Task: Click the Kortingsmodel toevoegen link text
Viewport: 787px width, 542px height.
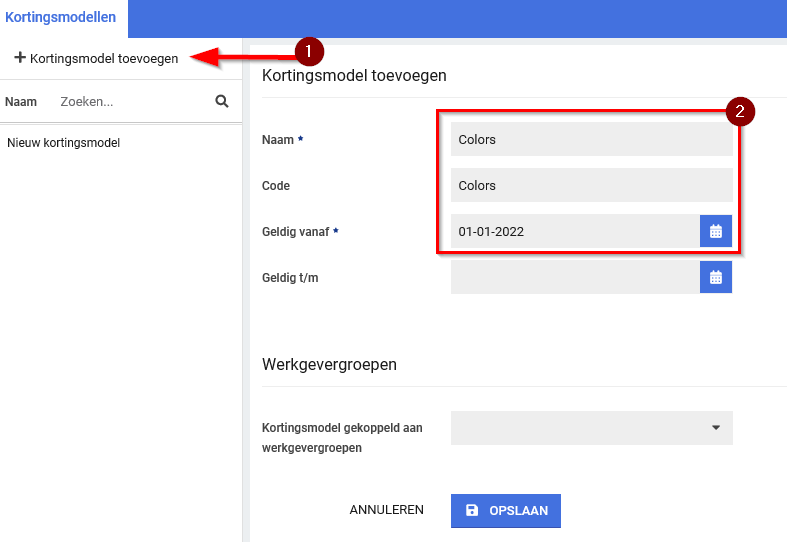Action: point(104,58)
